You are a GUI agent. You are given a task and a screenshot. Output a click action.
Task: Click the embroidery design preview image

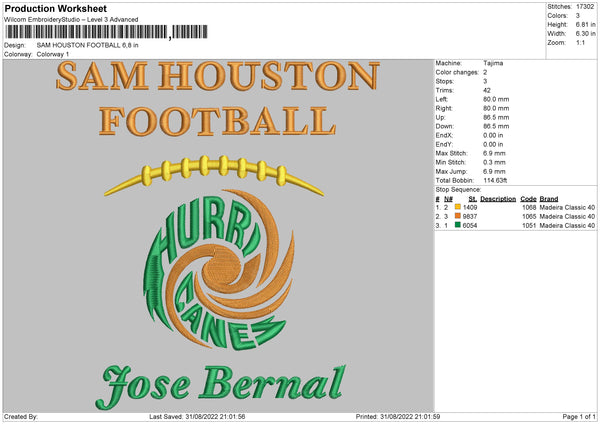pyautogui.click(x=218, y=236)
